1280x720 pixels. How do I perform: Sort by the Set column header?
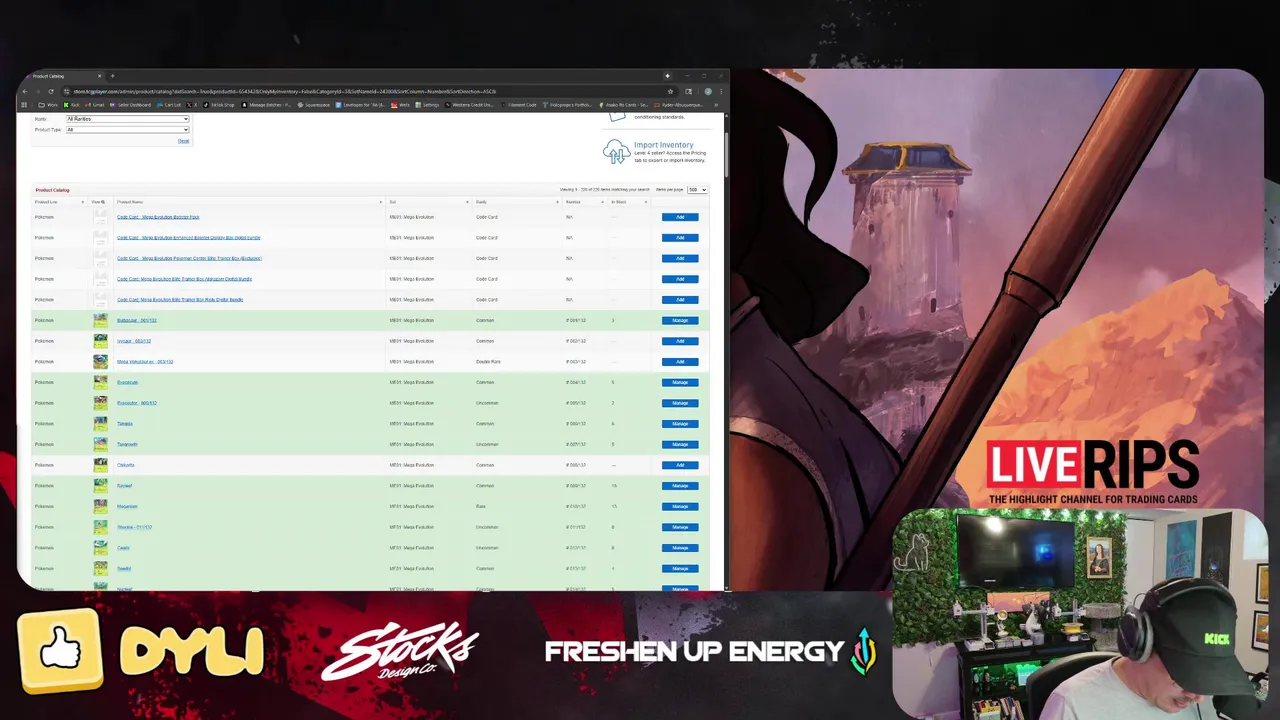(393, 202)
